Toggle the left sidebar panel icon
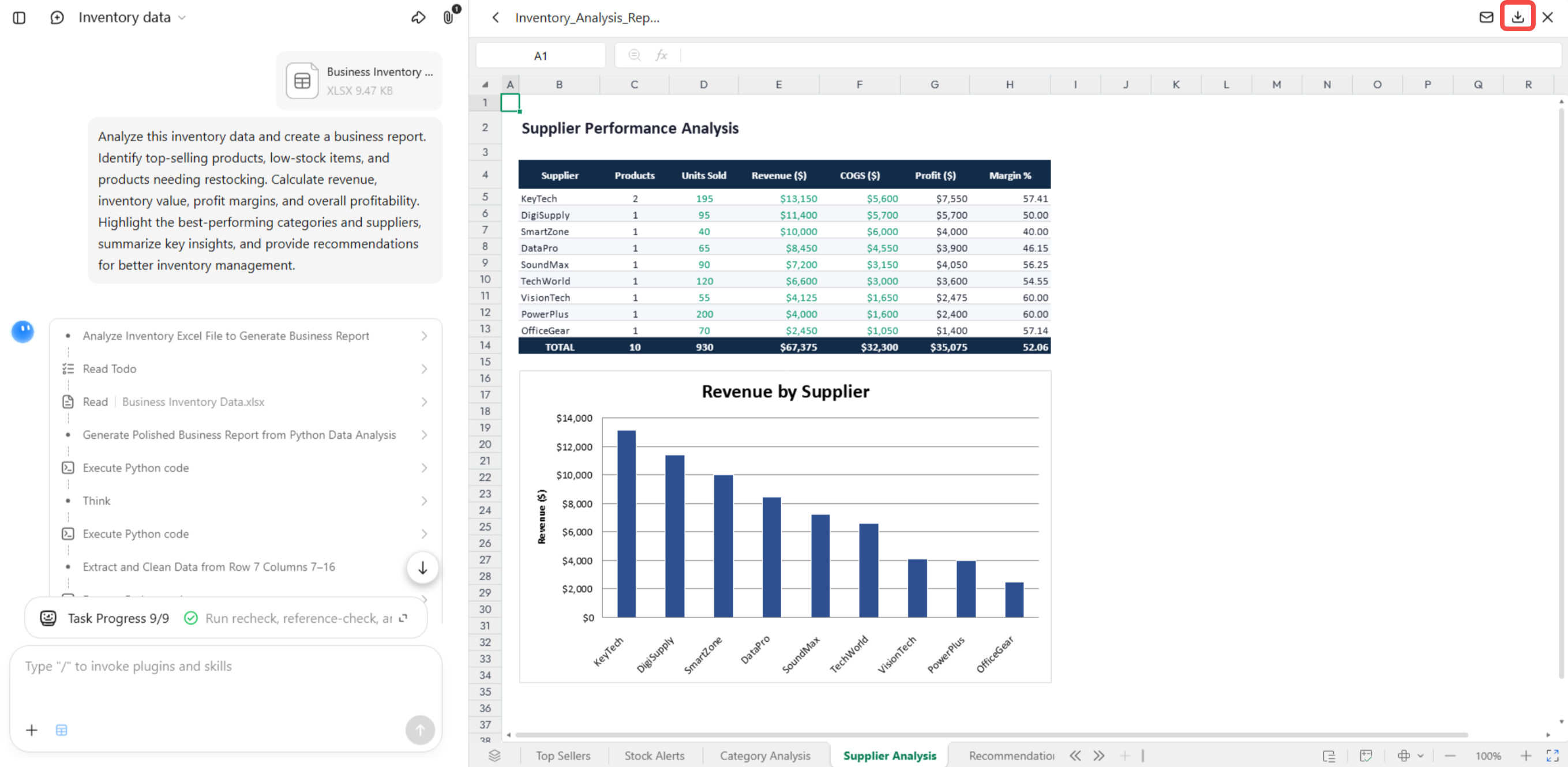This screenshot has height=767, width=1568. point(19,18)
